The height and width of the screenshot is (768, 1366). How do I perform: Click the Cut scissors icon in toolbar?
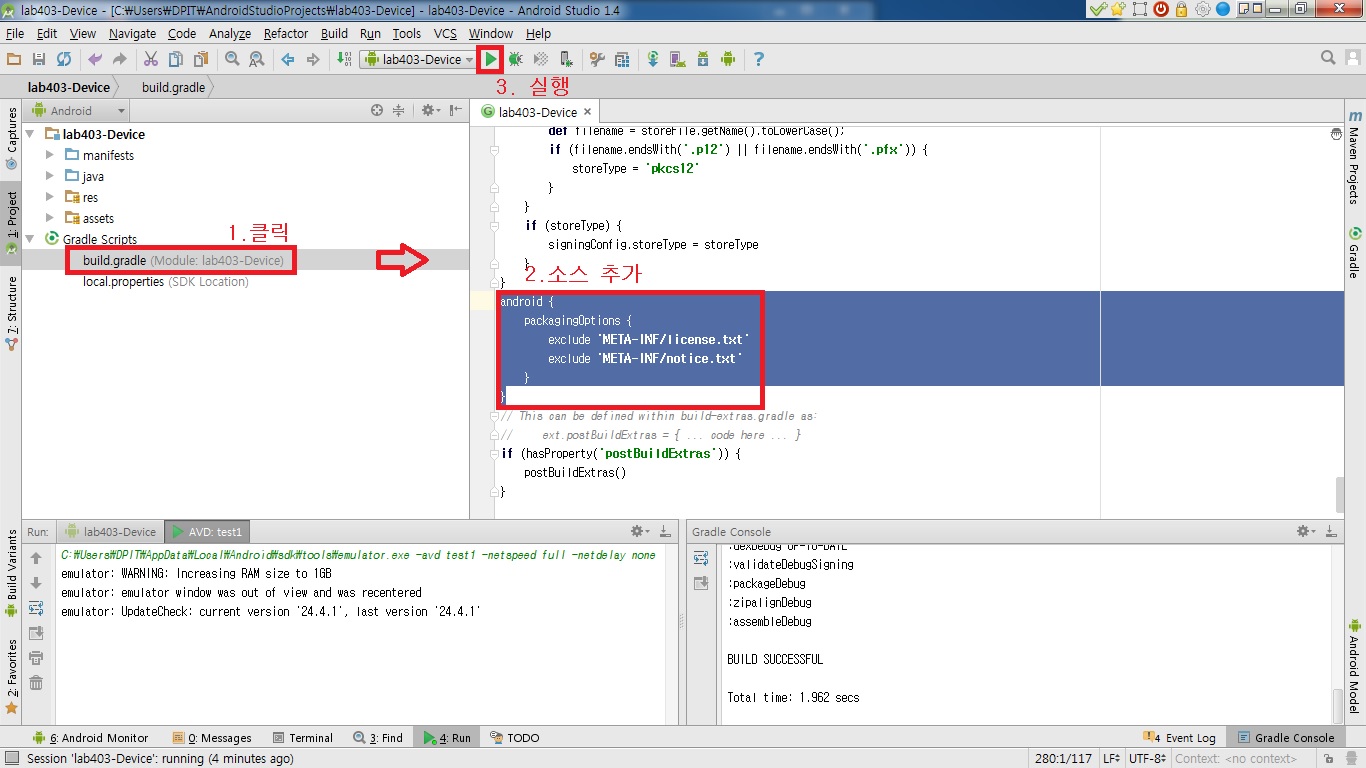(150, 60)
